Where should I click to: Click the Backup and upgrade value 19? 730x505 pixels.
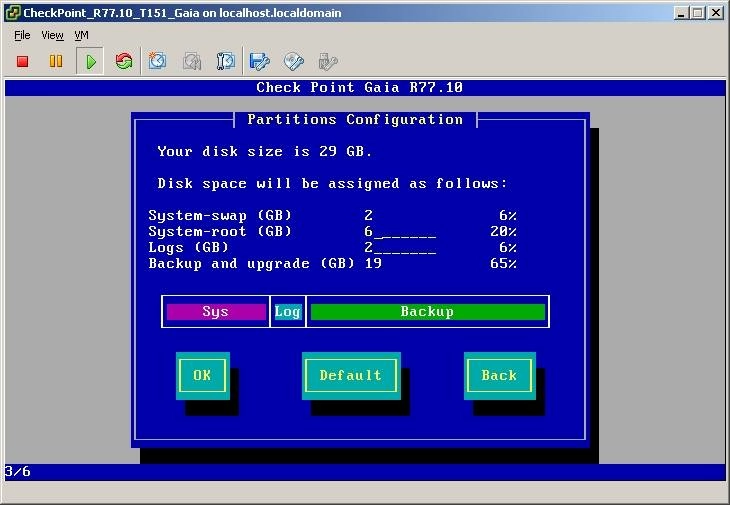click(x=373, y=263)
